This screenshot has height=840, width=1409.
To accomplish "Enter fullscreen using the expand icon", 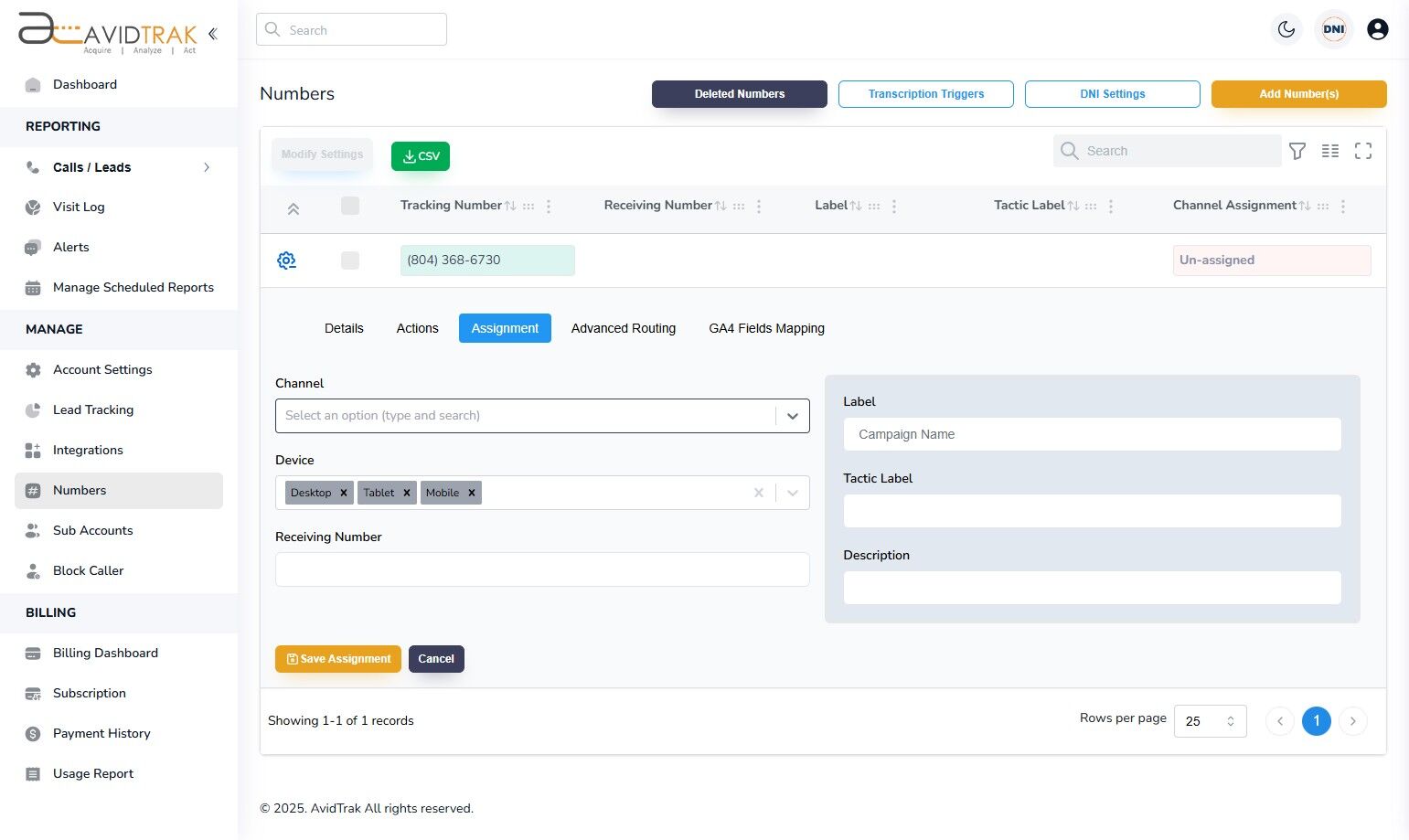I will 1363,150.
